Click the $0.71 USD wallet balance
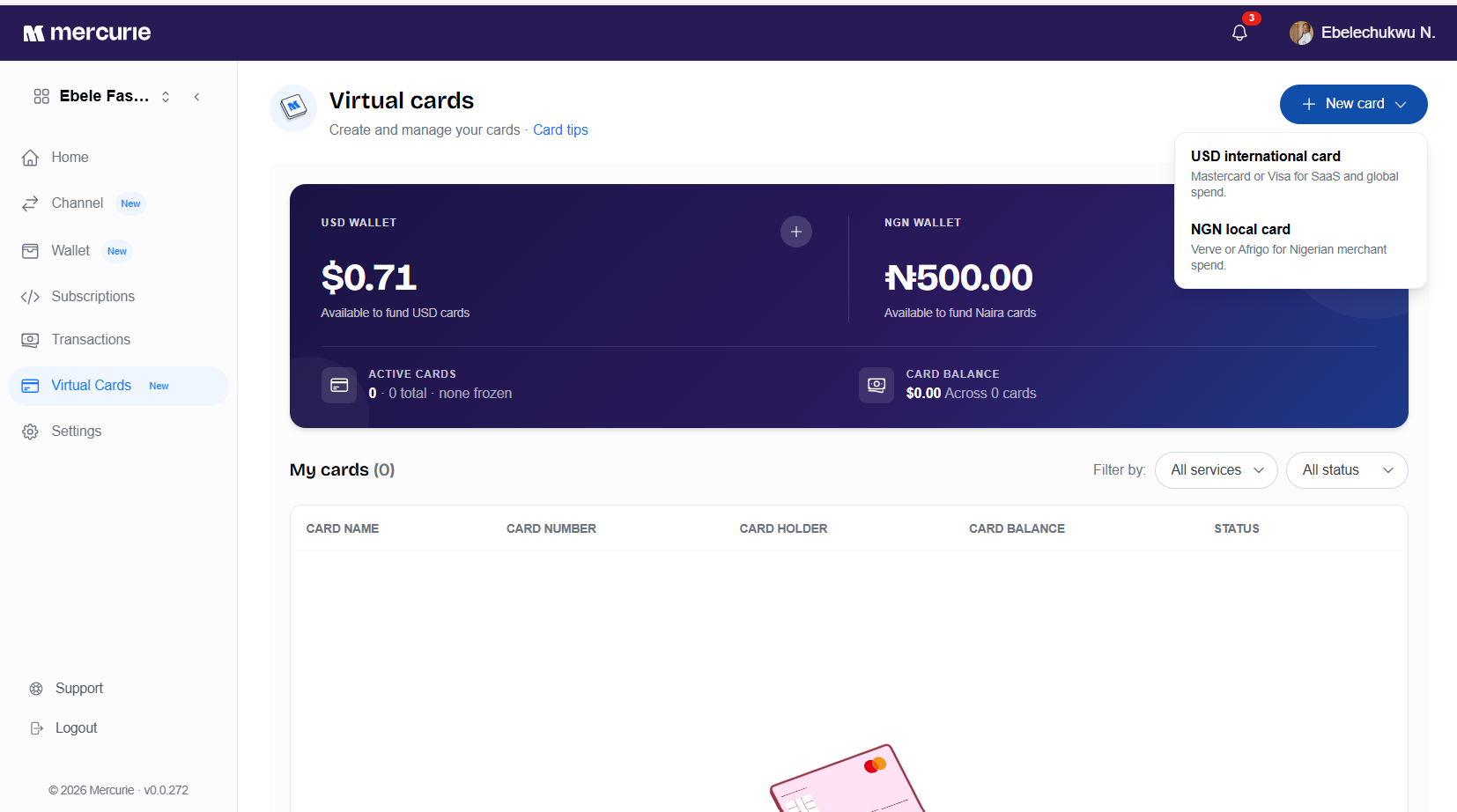 (369, 277)
